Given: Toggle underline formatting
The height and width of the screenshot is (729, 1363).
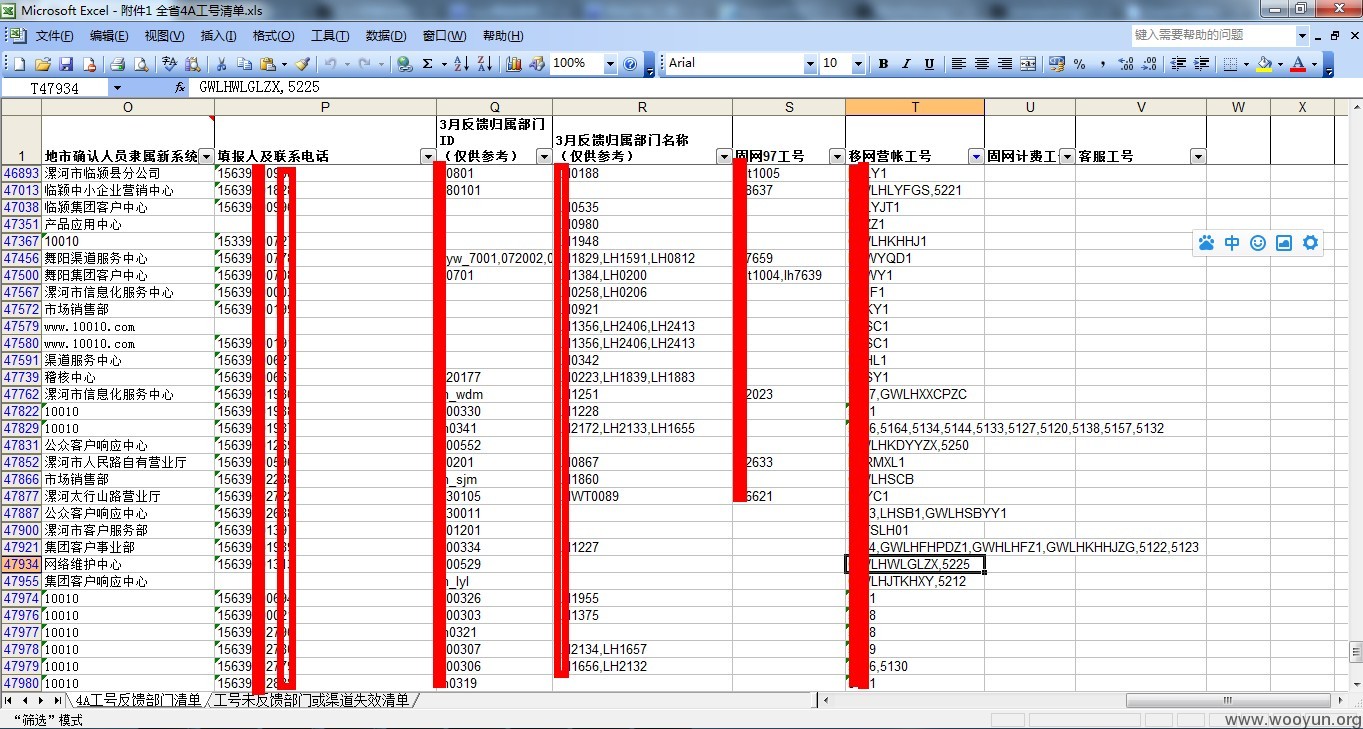Looking at the screenshot, I should coord(929,64).
